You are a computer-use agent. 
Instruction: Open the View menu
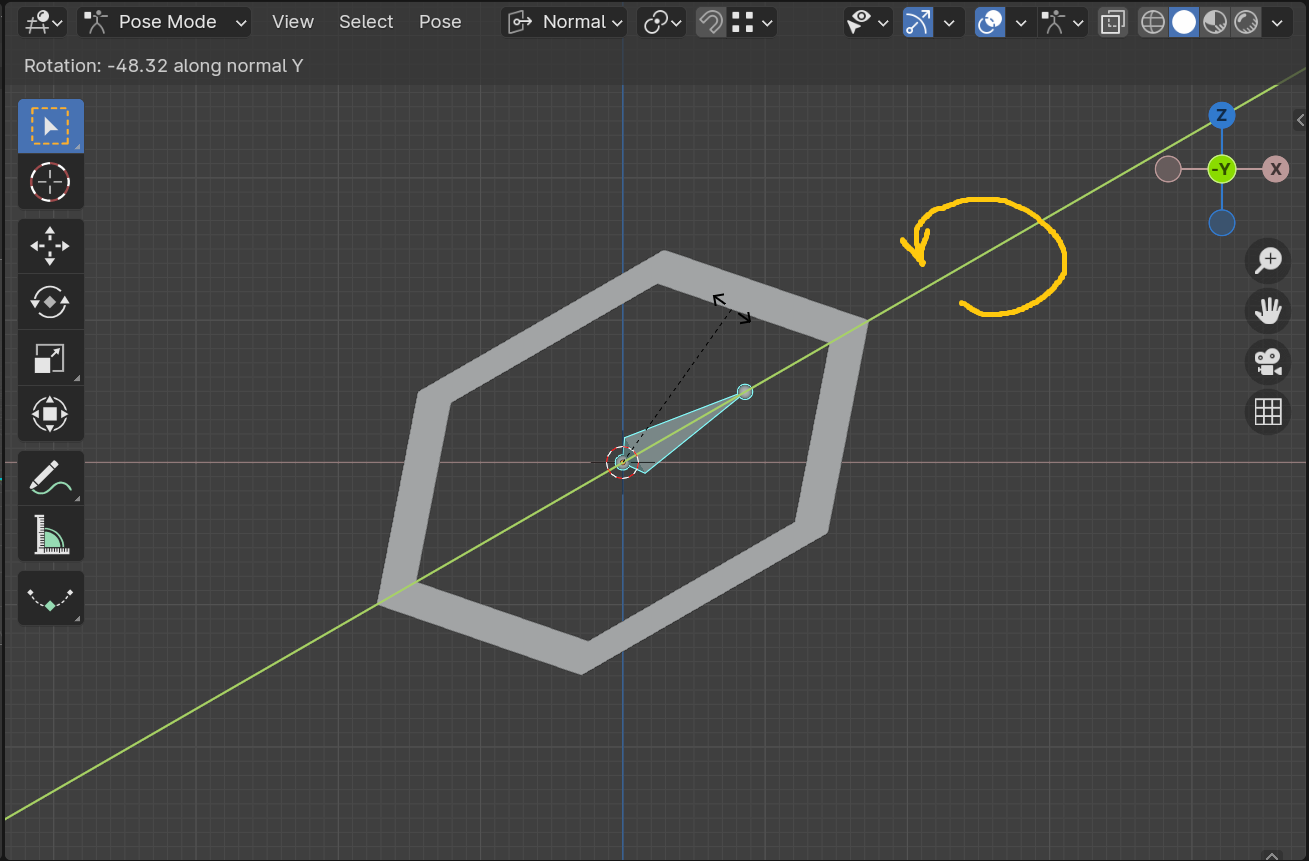pyautogui.click(x=293, y=22)
